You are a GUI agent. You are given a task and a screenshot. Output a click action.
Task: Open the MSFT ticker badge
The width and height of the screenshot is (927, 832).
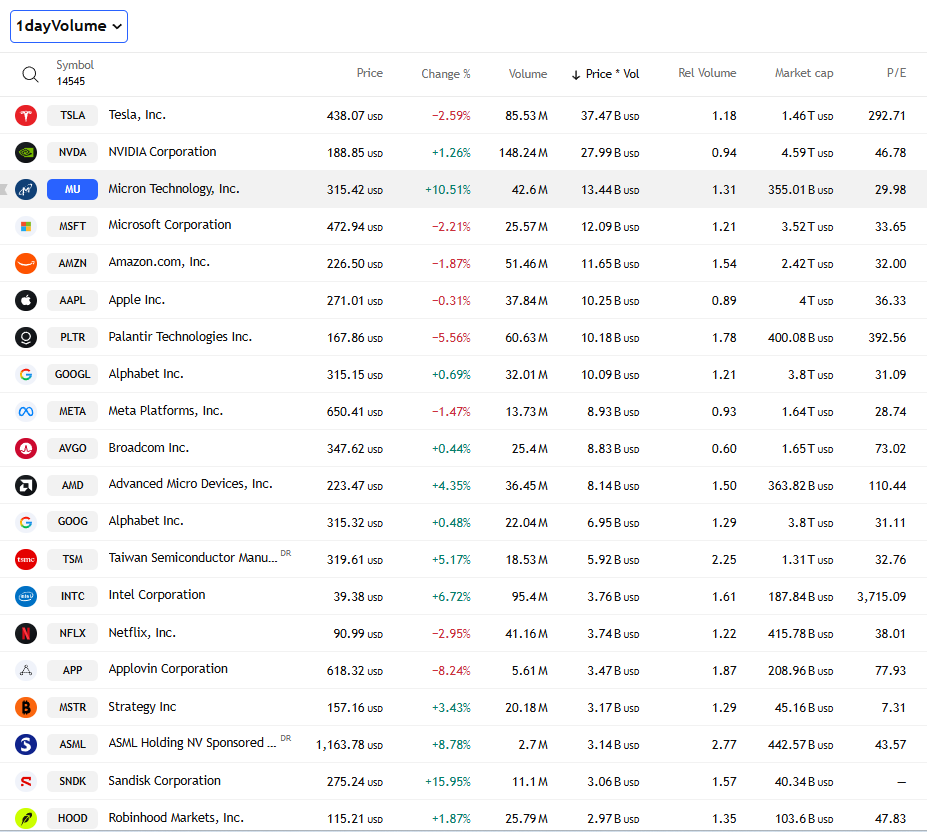(x=73, y=226)
